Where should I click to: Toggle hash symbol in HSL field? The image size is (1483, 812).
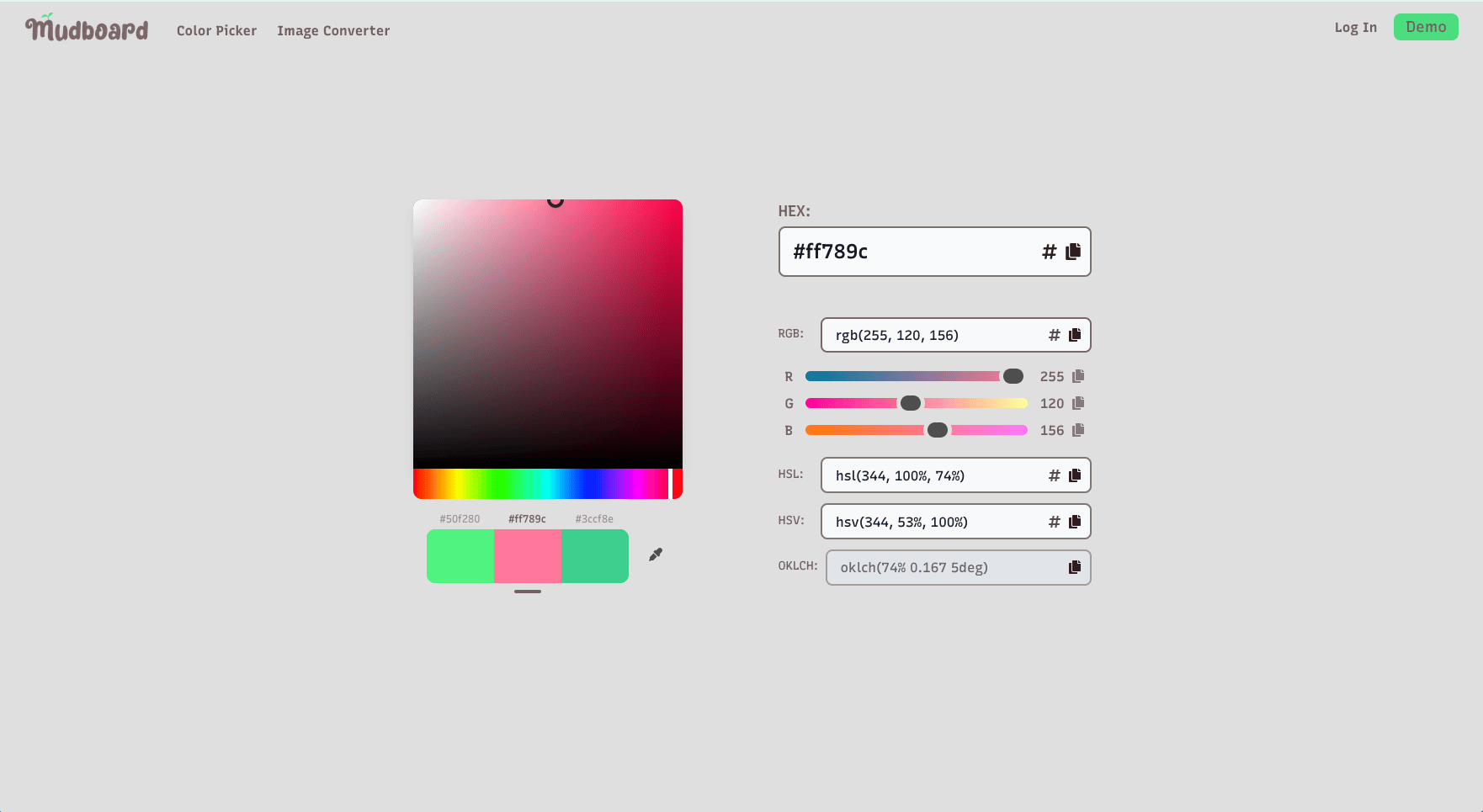pyautogui.click(x=1054, y=475)
